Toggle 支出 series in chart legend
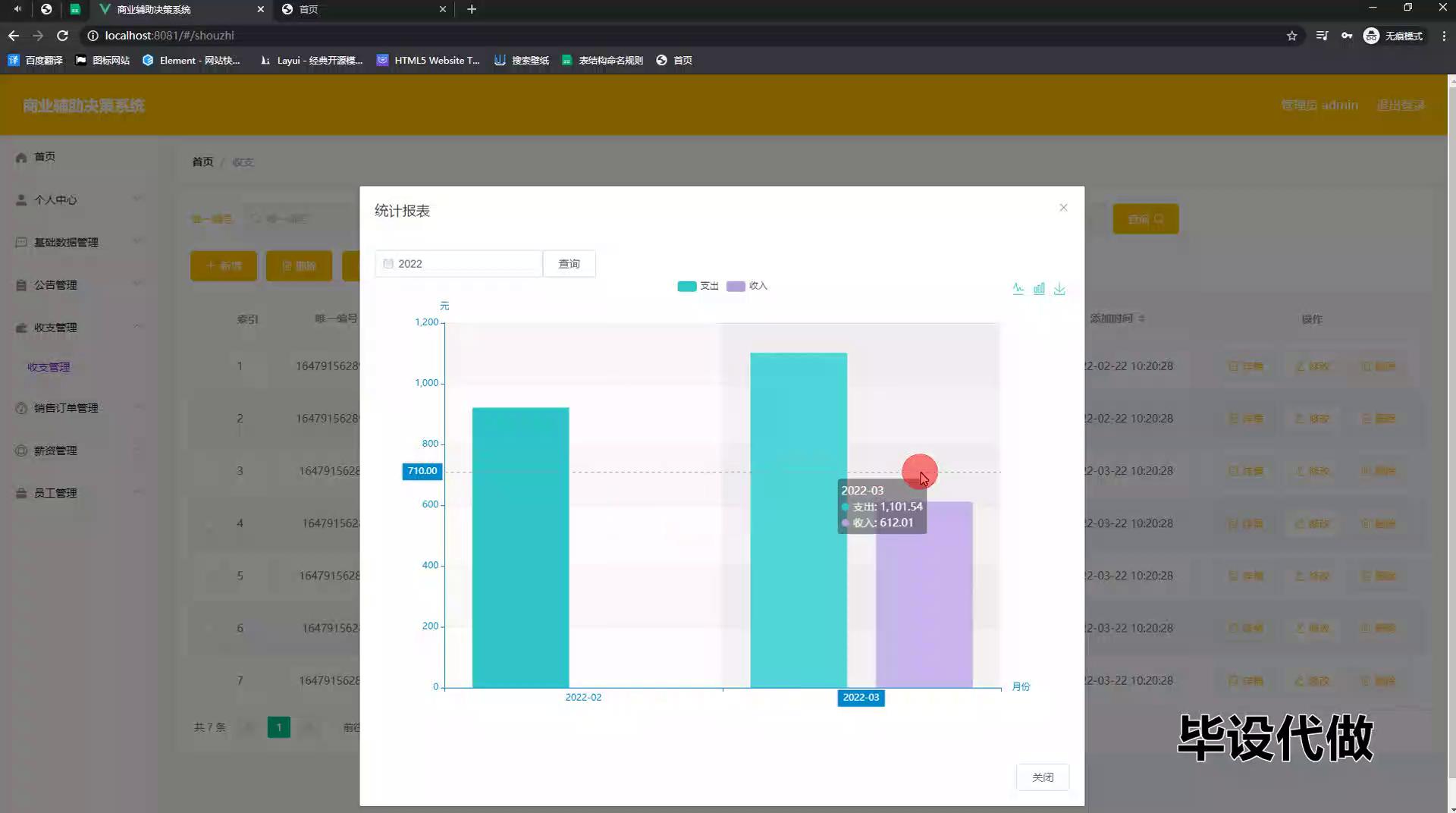 point(698,286)
